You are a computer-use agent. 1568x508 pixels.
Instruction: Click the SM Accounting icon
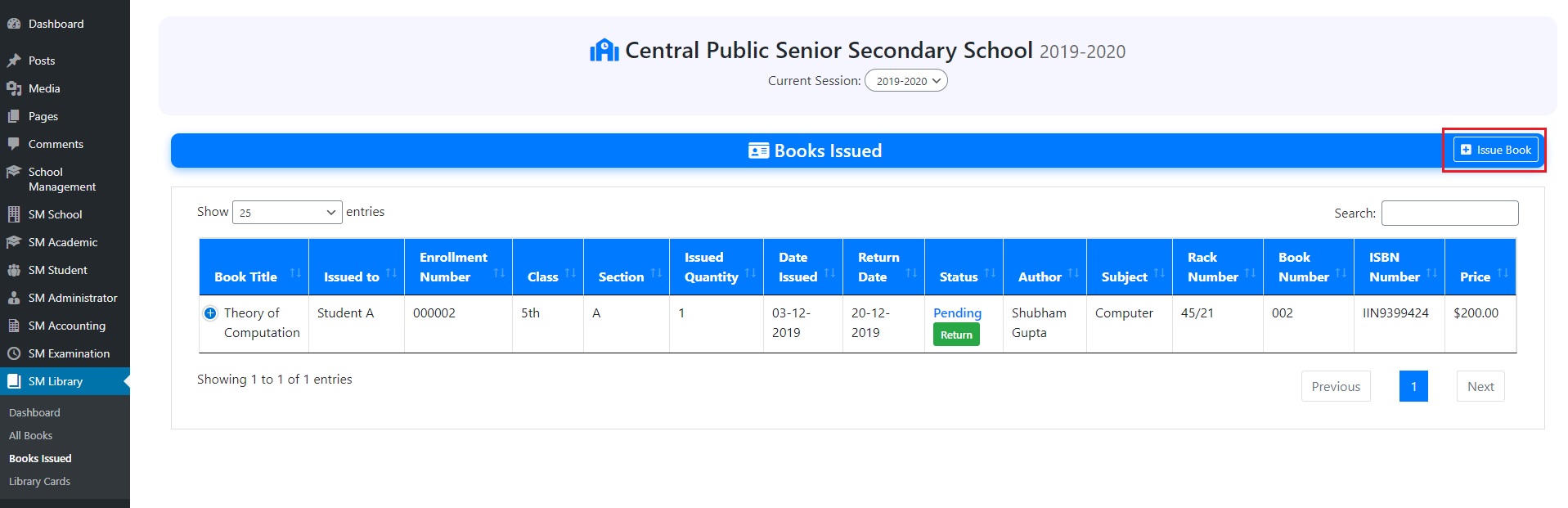[14, 326]
